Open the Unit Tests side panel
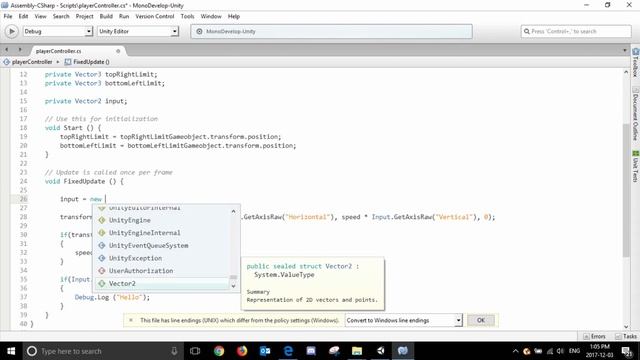640x360 pixels. point(636,166)
